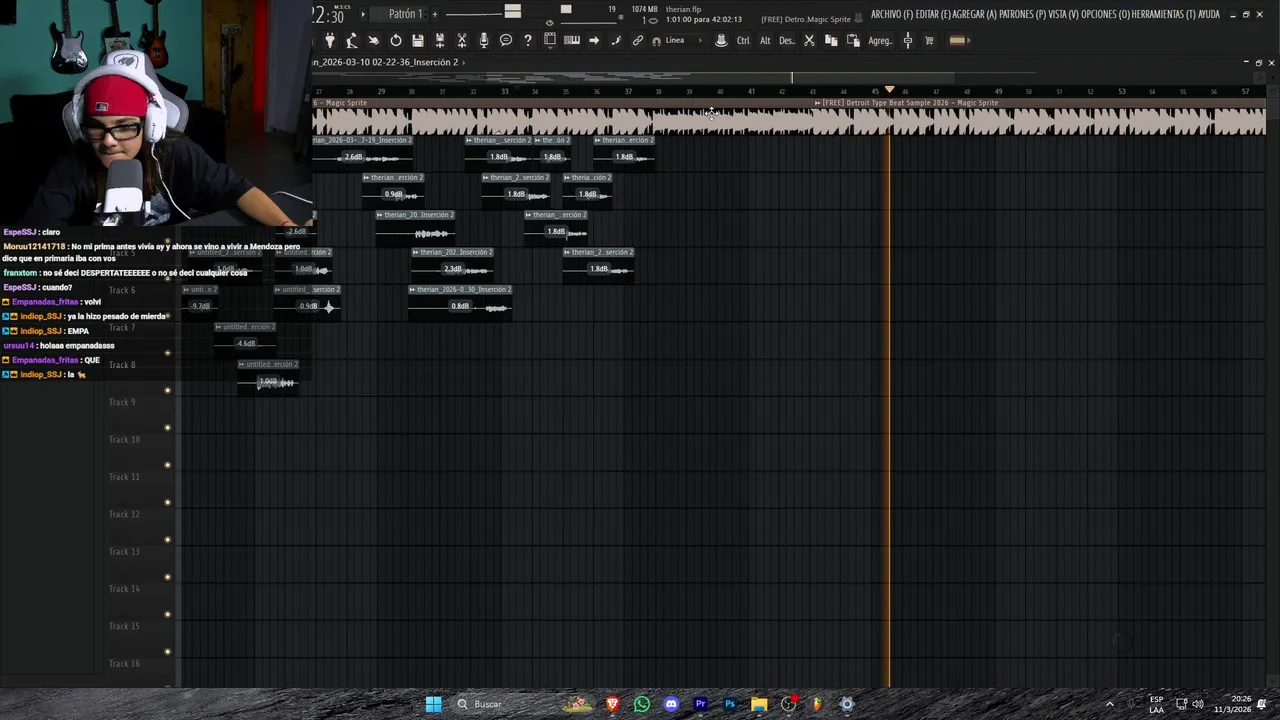Open the EDITAR (E) menu
Screen dimensions: 1280x720
tap(933, 14)
